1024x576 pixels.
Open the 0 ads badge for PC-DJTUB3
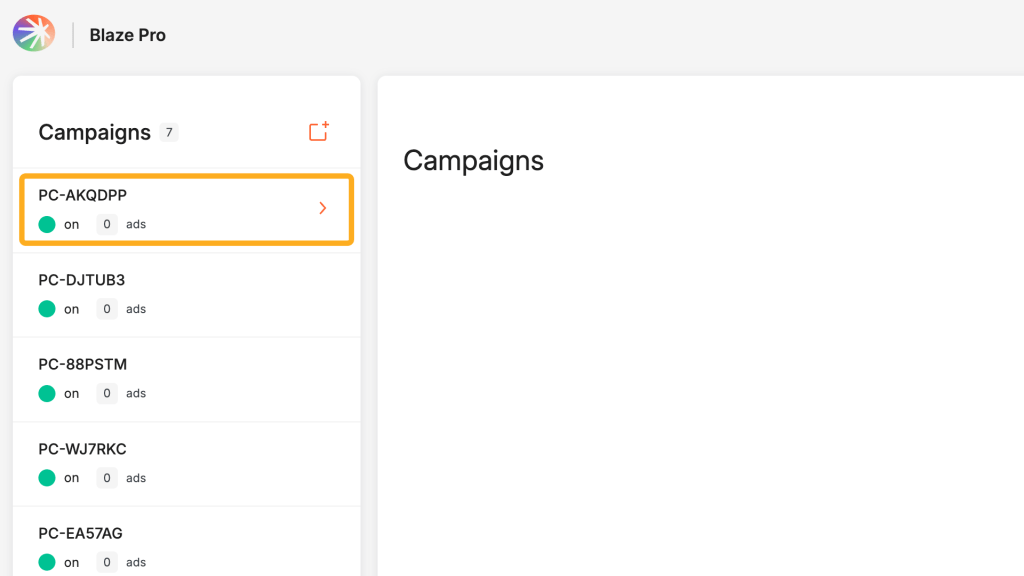pos(107,309)
